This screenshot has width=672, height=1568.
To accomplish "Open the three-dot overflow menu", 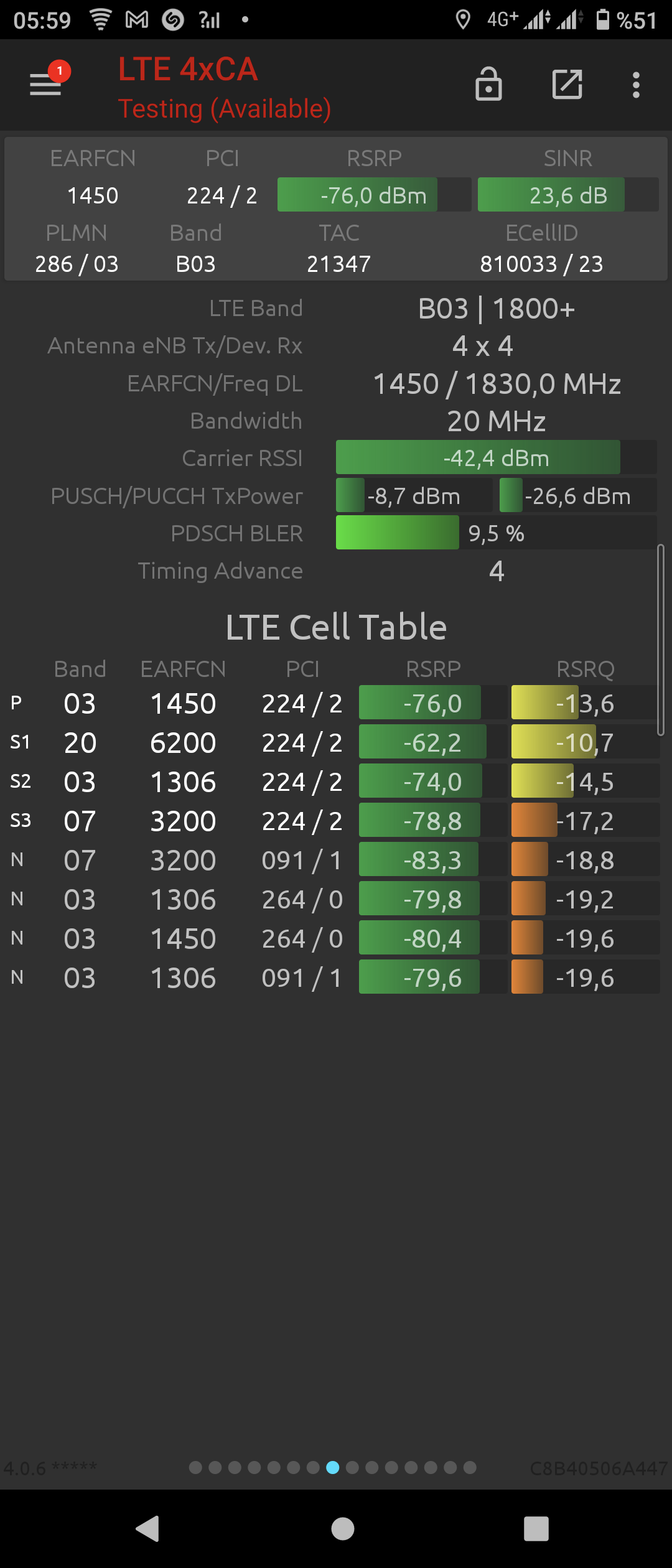I will coord(636,85).
